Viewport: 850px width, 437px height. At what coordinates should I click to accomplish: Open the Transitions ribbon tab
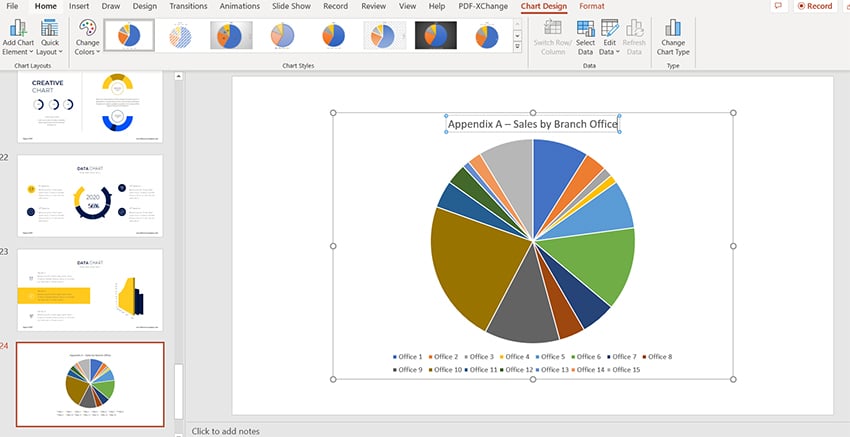pyautogui.click(x=188, y=6)
